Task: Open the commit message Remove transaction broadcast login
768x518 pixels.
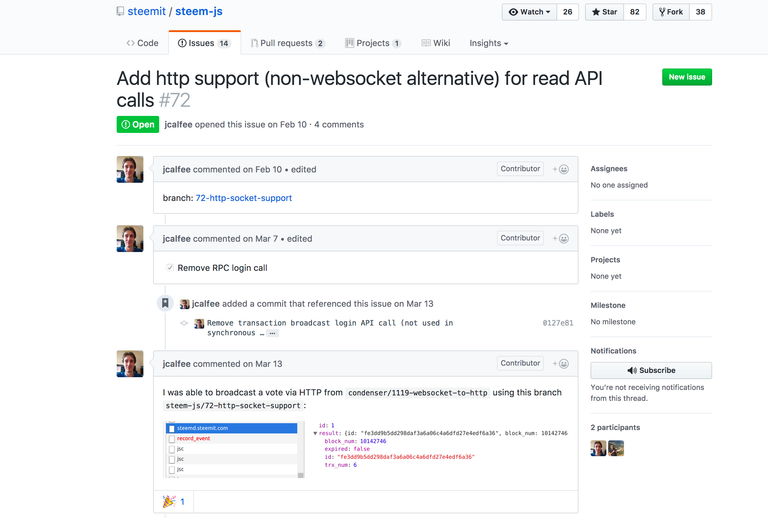Action: pyautogui.click(x=330, y=328)
